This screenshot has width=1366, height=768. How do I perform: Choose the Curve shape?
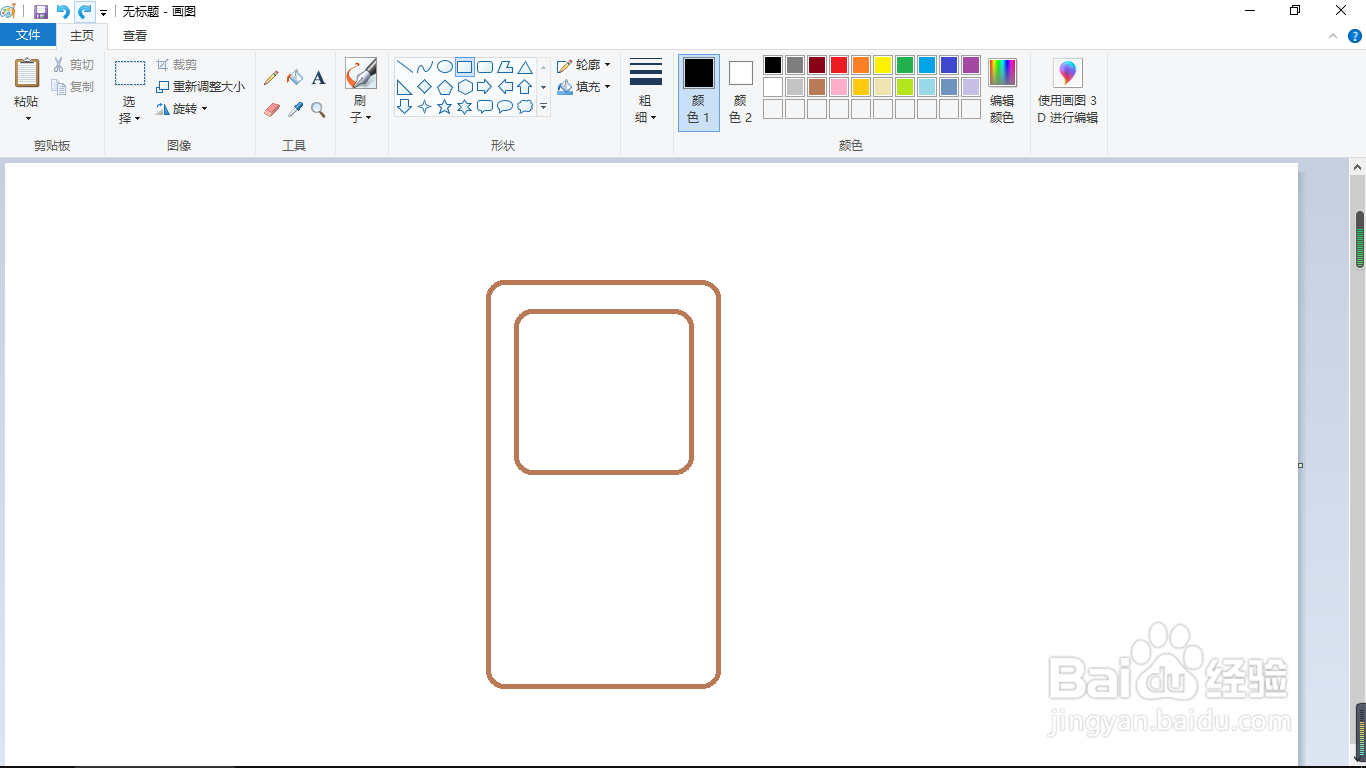click(x=425, y=67)
